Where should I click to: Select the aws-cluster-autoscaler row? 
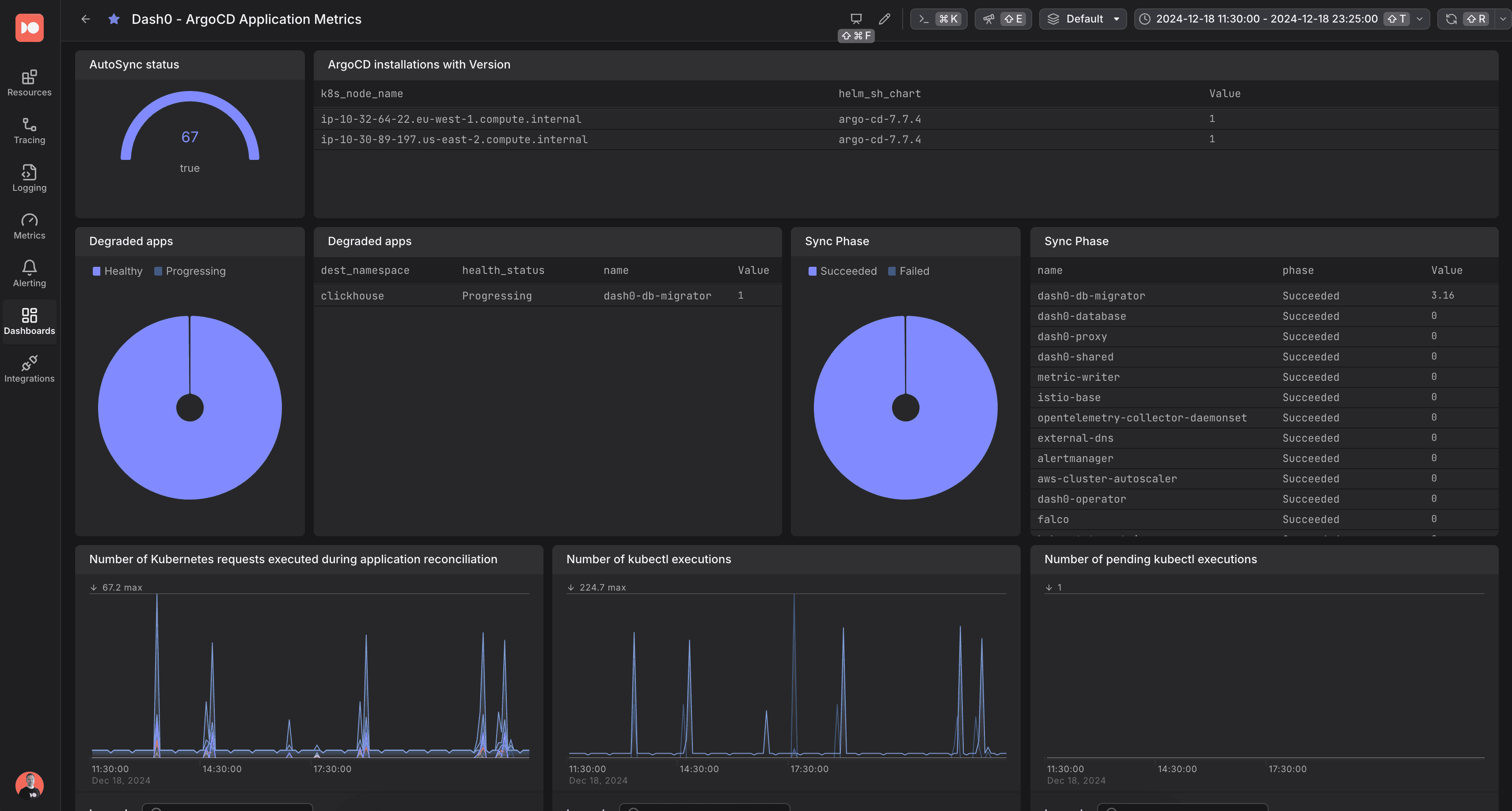tap(1264, 479)
